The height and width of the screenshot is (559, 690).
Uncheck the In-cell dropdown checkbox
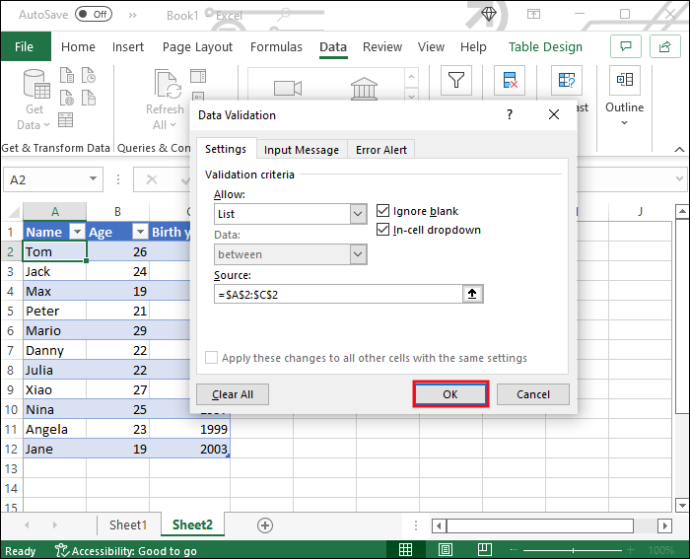pos(382,230)
